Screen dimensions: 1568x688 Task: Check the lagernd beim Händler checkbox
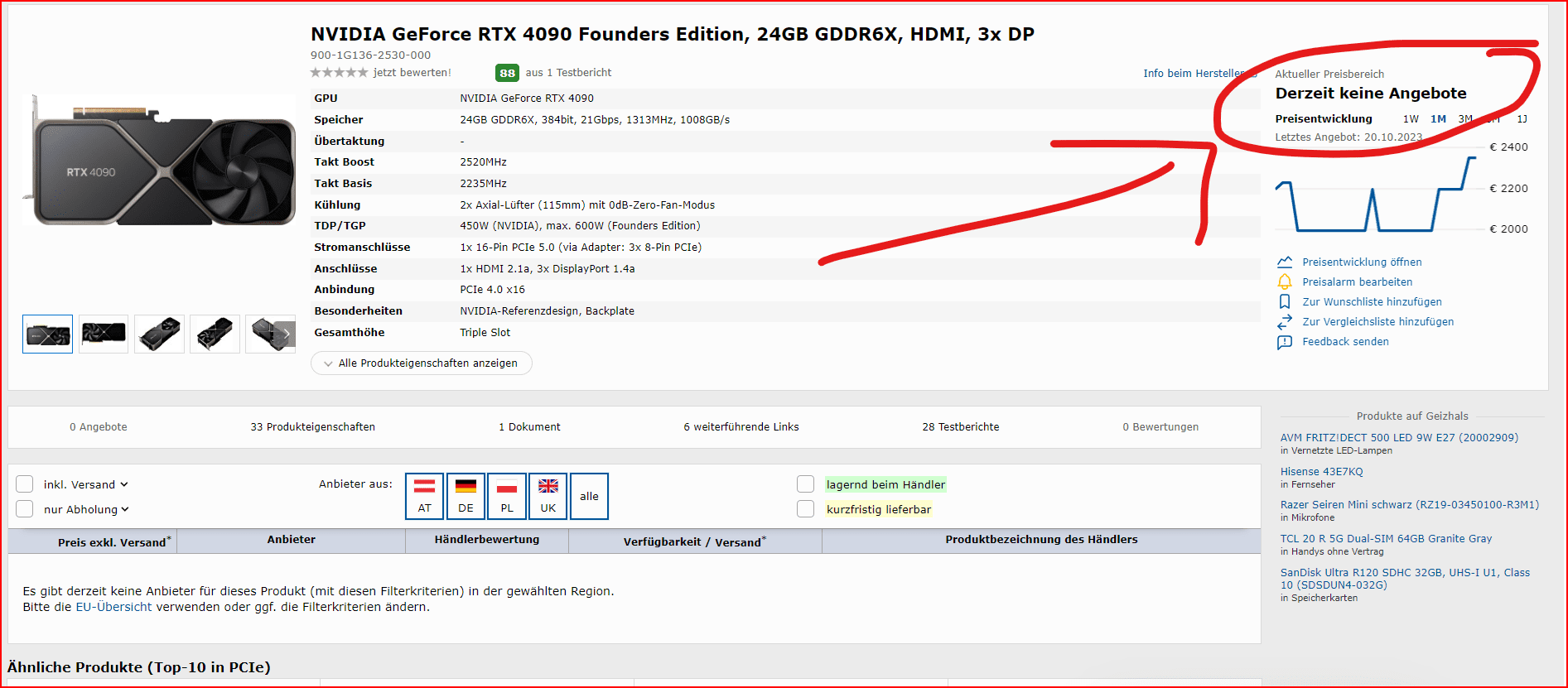(x=805, y=484)
